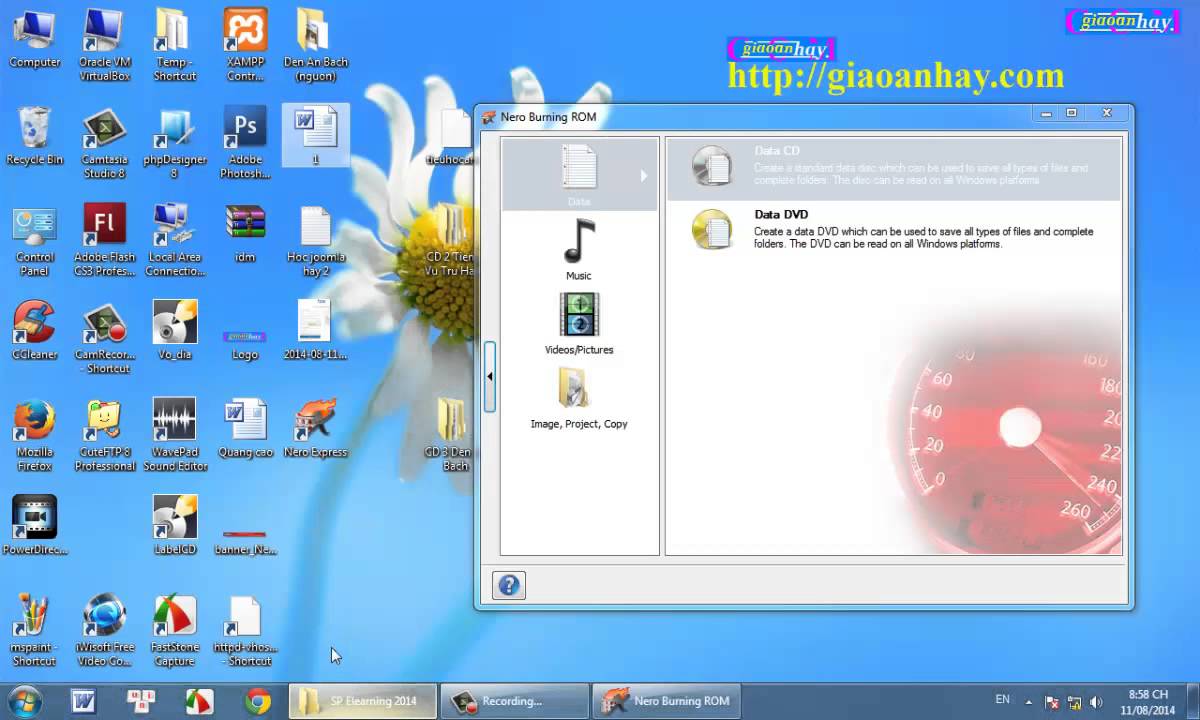Select the Recycle Bin icon
The height and width of the screenshot is (720, 1200).
(35, 137)
